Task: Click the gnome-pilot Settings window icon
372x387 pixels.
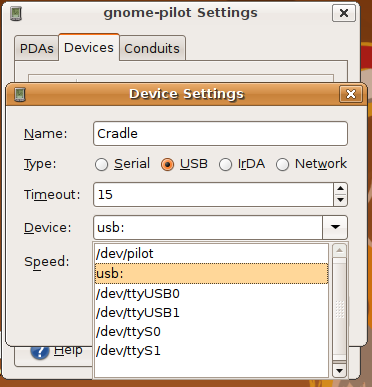Action: [16, 14]
